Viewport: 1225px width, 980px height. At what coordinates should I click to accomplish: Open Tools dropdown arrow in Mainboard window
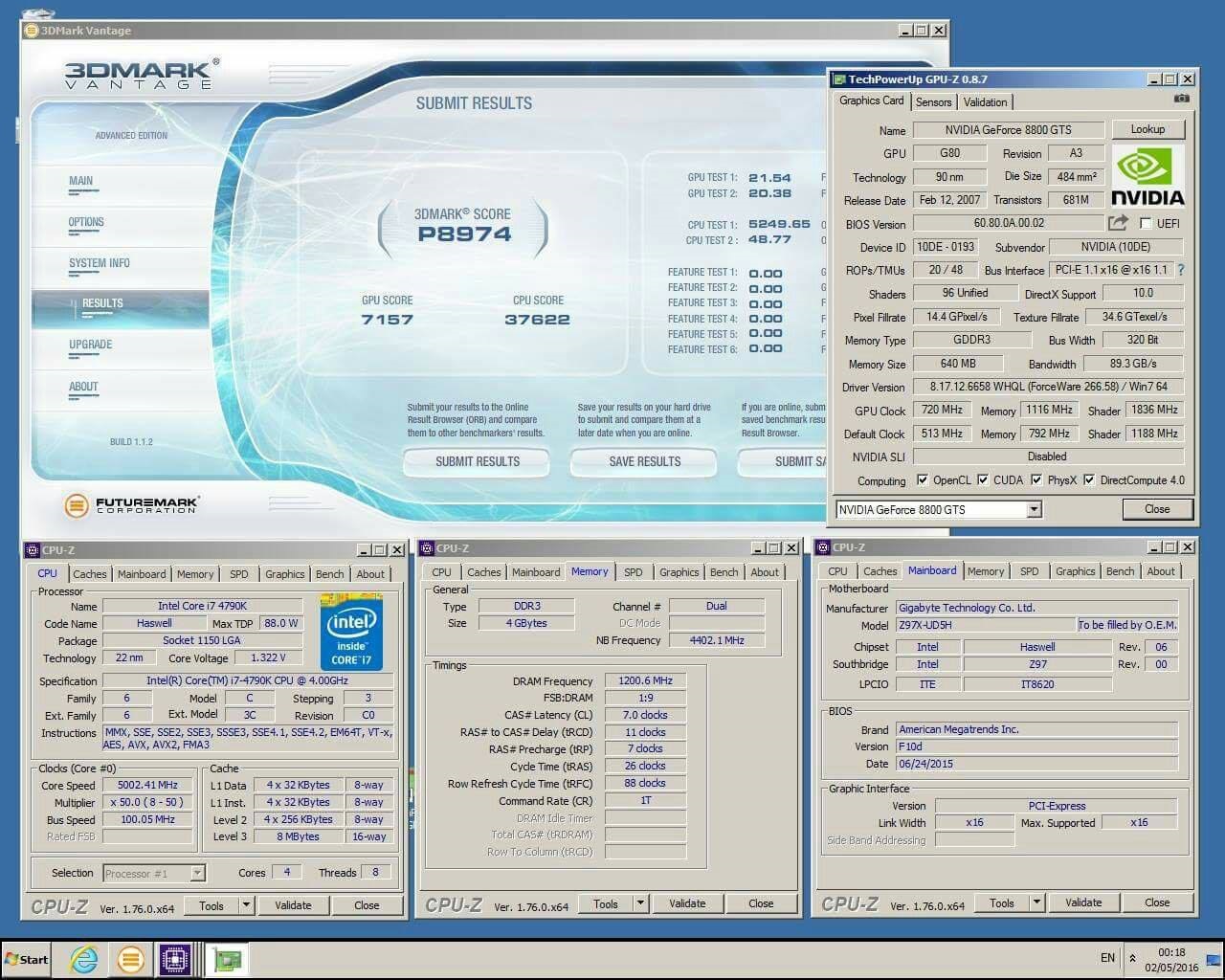1036,902
